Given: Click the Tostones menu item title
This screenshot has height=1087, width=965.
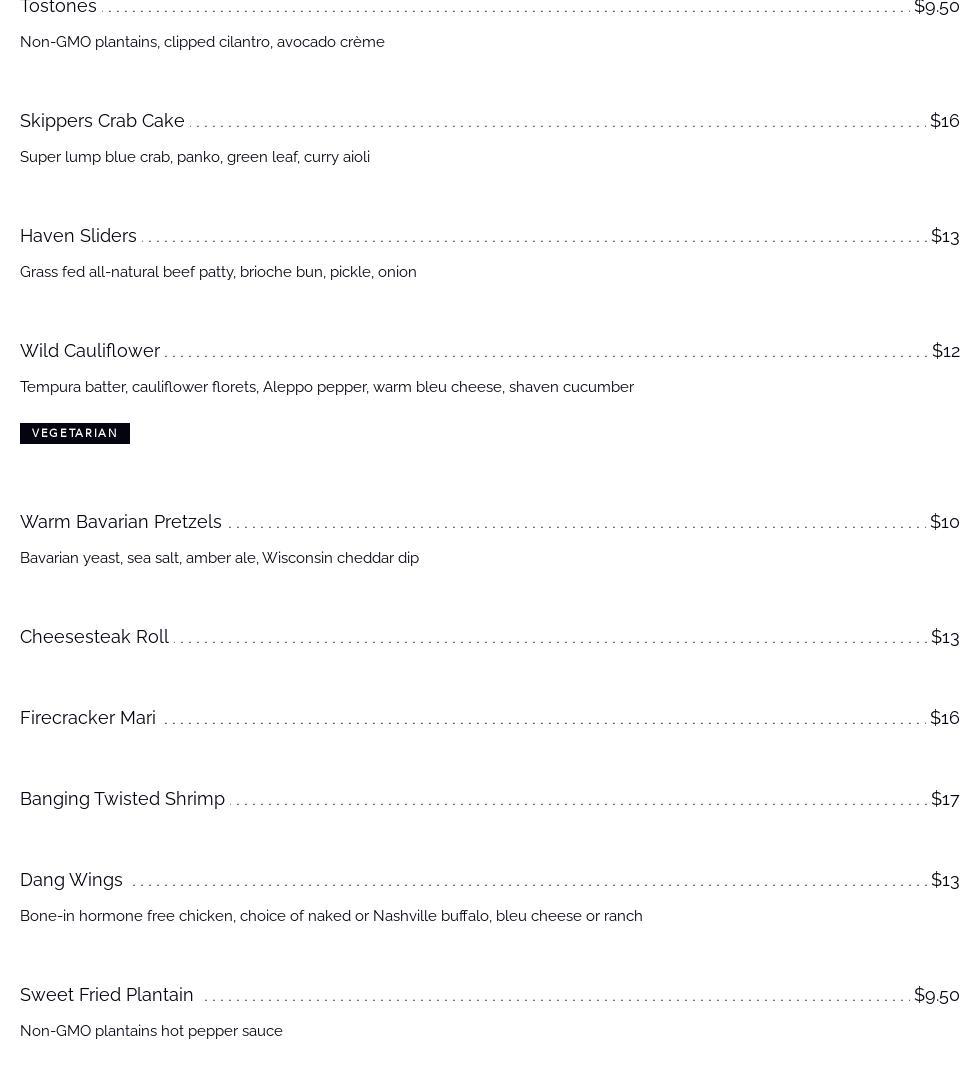Looking at the screenshot, I should (58, 7).
